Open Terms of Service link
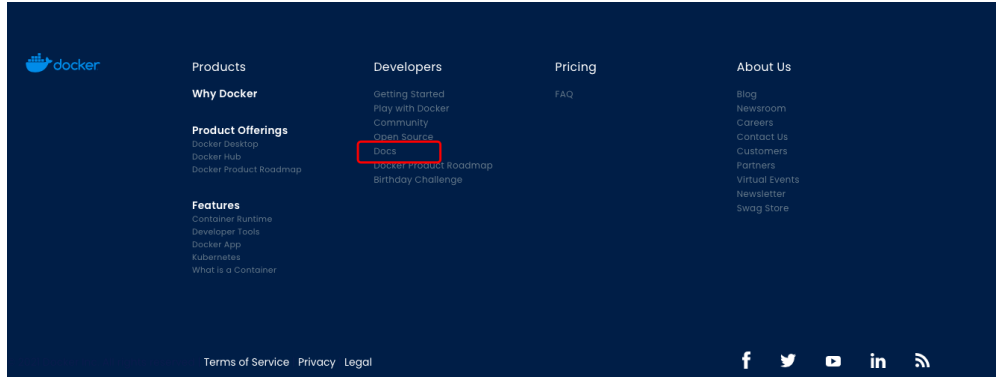 click(x=246, y=362)
